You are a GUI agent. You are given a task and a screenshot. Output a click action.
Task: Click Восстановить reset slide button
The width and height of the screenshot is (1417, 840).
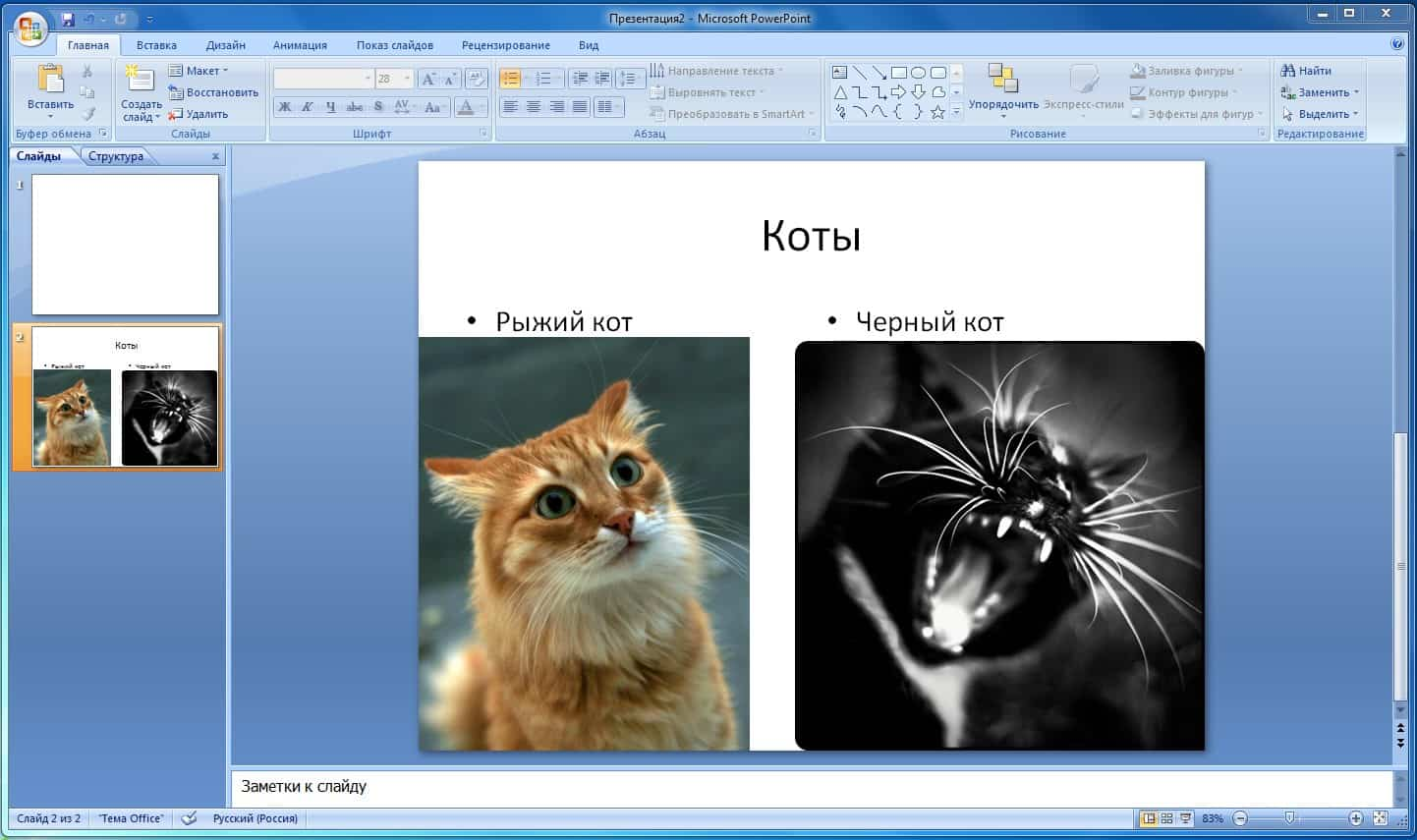point(213,92)
